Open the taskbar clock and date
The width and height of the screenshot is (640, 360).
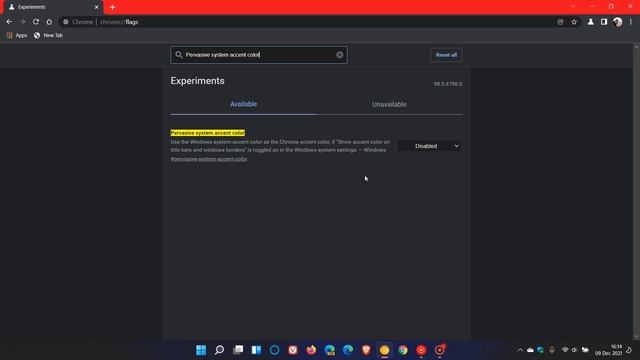coord(609,350)
